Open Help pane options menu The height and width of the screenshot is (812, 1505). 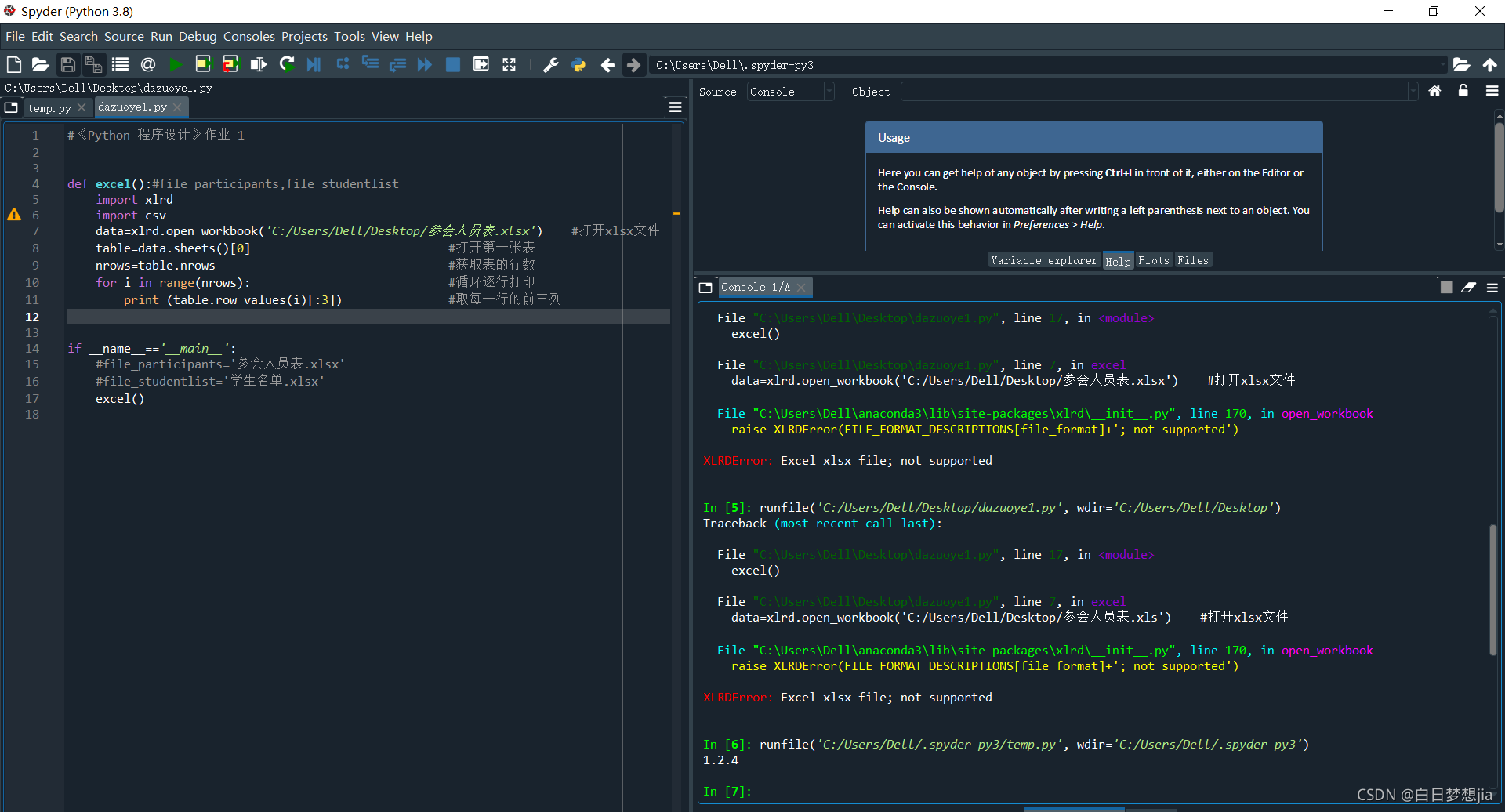1492,91
